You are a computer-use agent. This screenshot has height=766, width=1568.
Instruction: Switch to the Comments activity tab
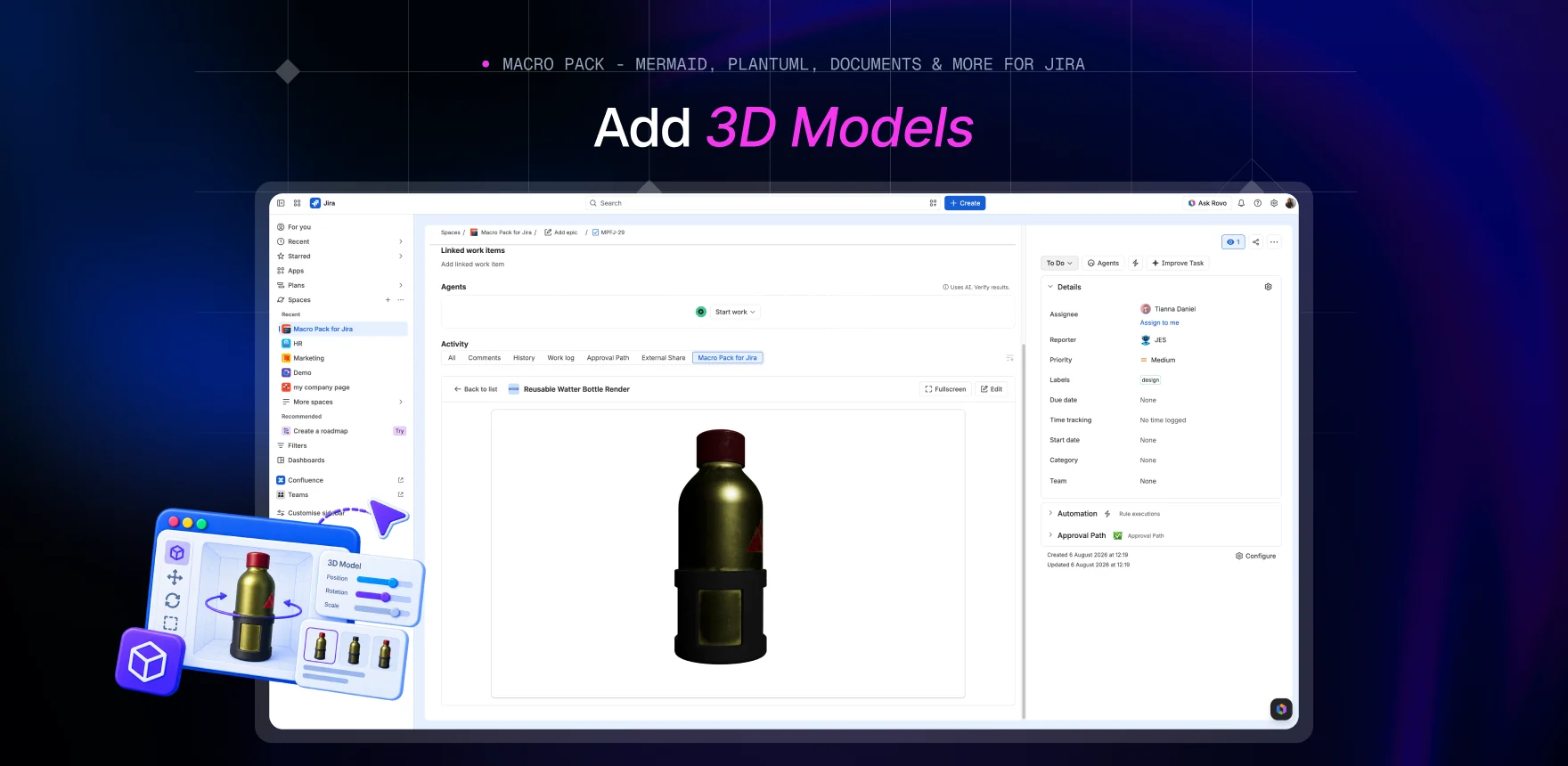(x=485, y=358)
